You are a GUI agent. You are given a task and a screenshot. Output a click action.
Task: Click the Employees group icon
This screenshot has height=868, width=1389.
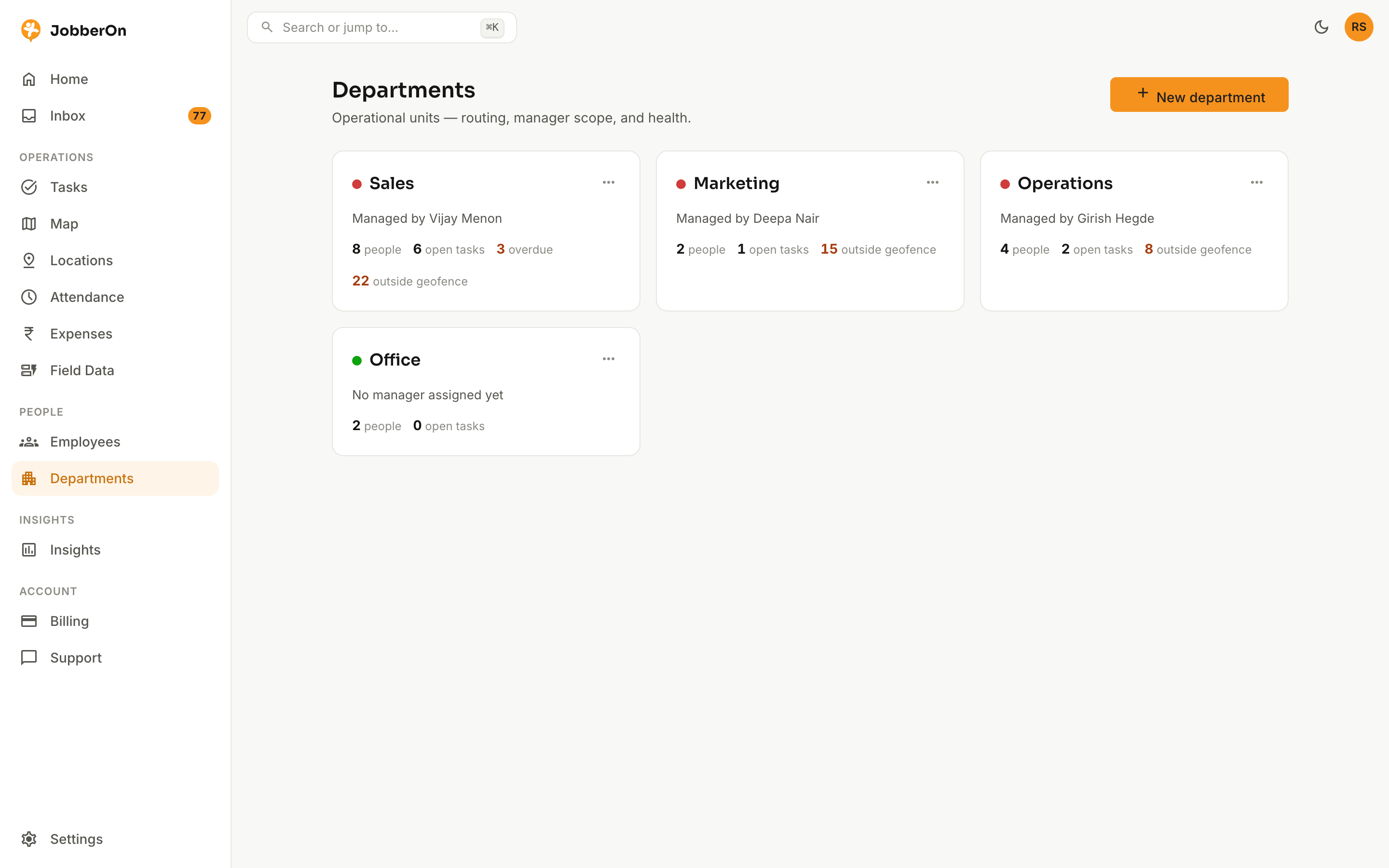[29, 442]
